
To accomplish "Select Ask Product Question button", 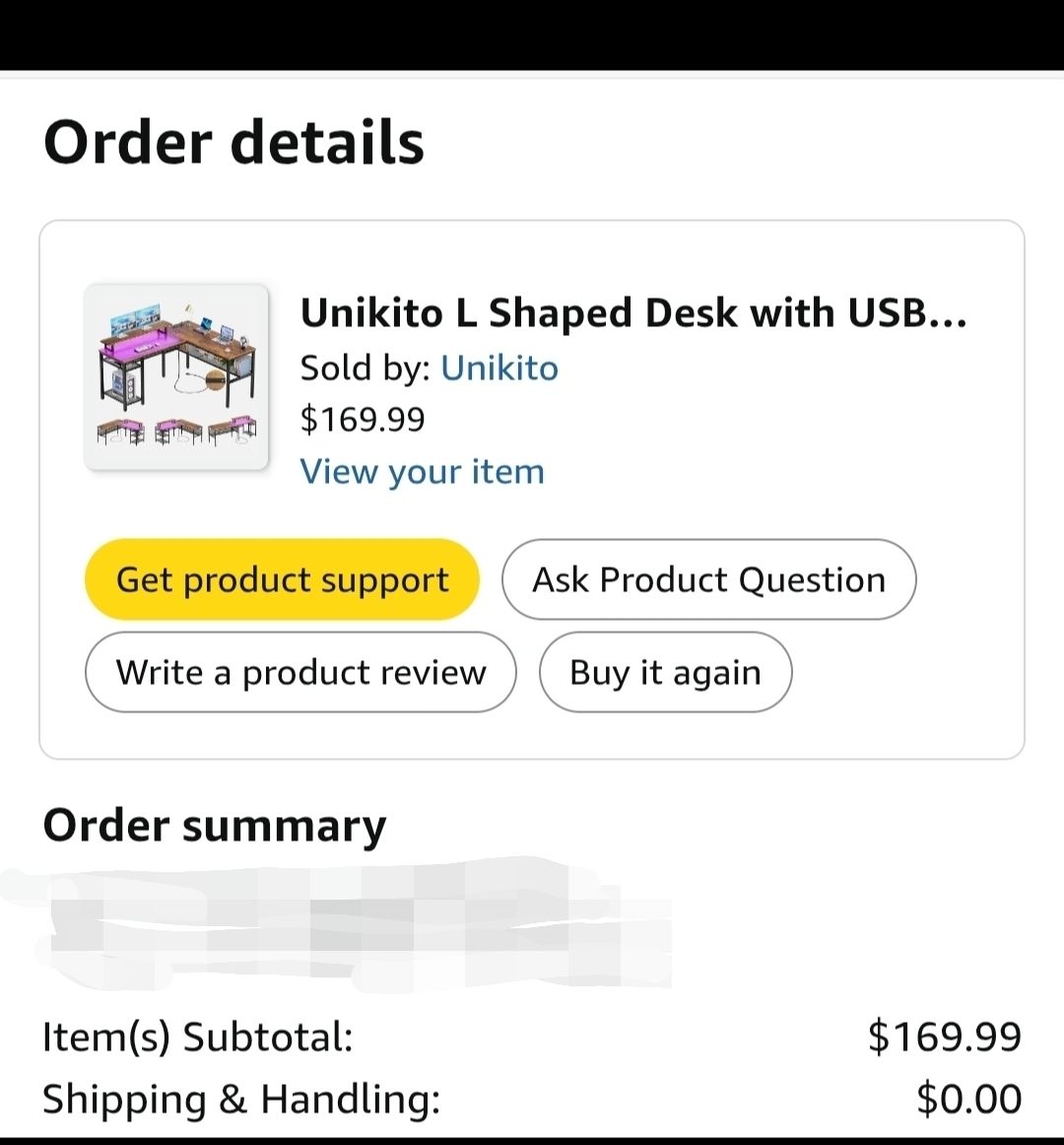I will click(708, 579).
